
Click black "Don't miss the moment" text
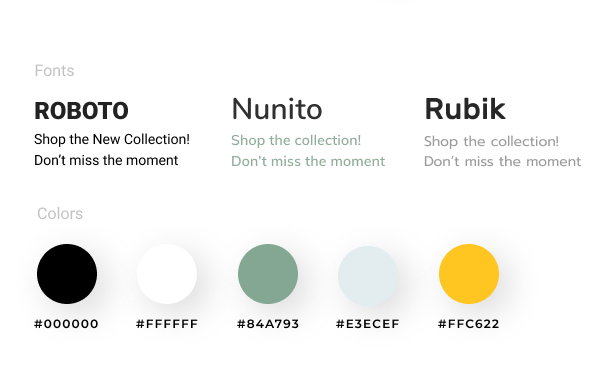point(106,160)
